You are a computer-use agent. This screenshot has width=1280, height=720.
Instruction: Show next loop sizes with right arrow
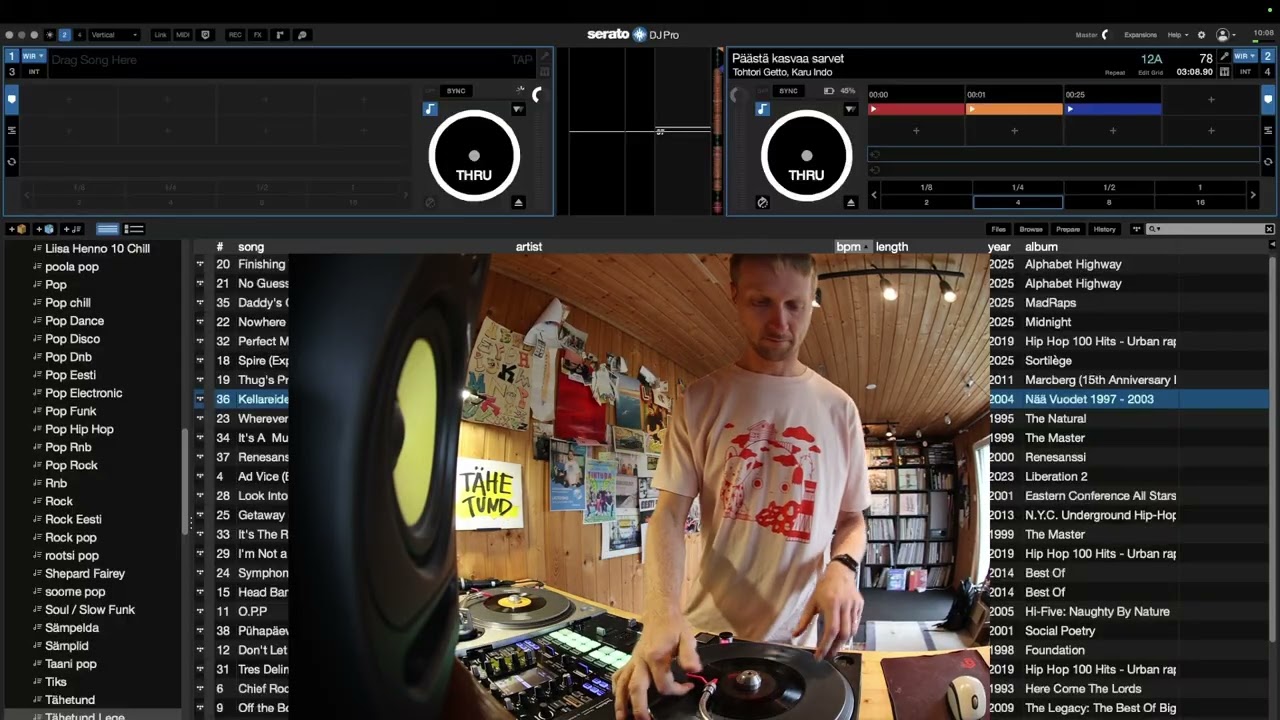(1252, 195)
